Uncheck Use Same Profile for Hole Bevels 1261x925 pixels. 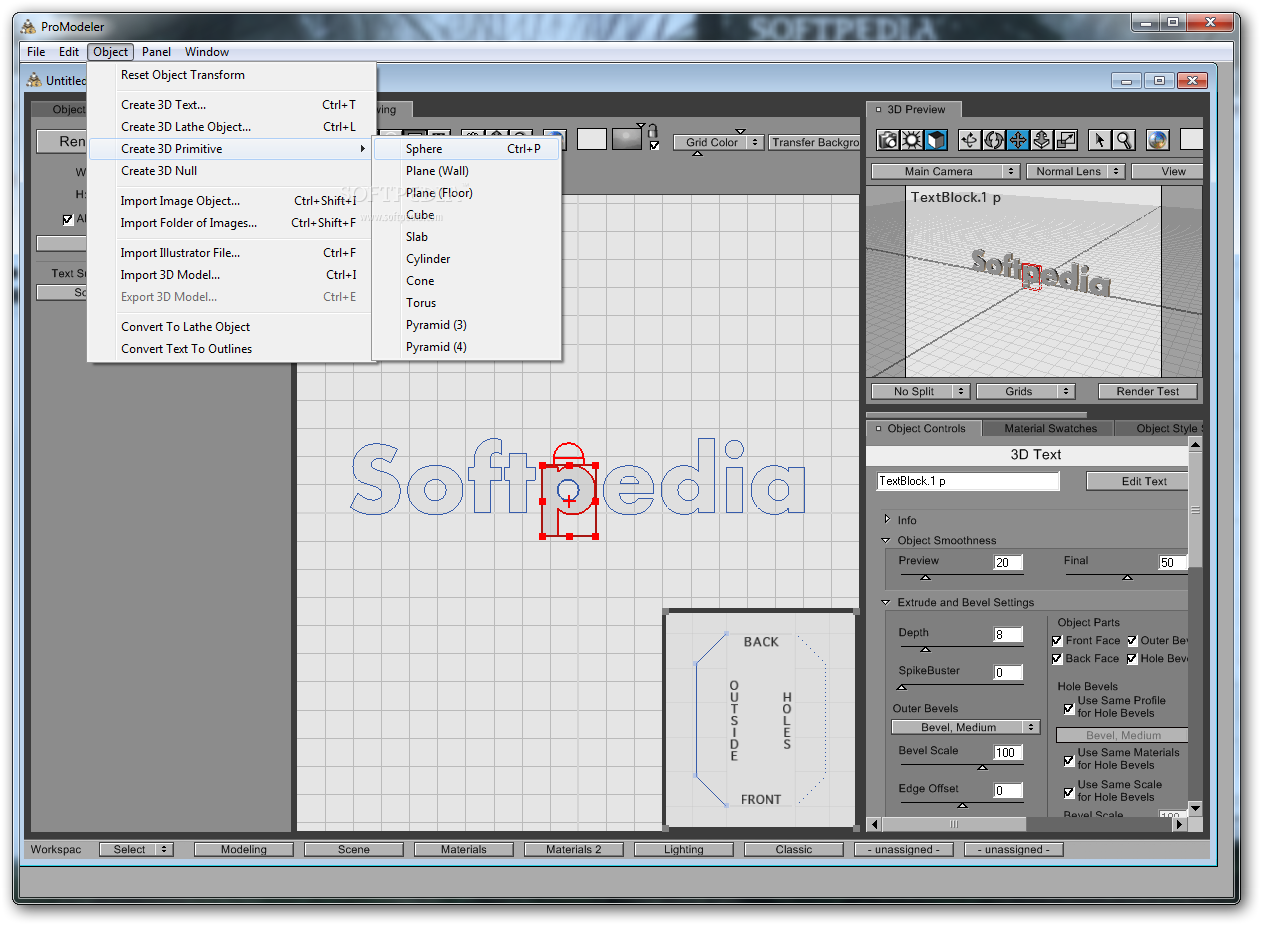(1069, 708)
